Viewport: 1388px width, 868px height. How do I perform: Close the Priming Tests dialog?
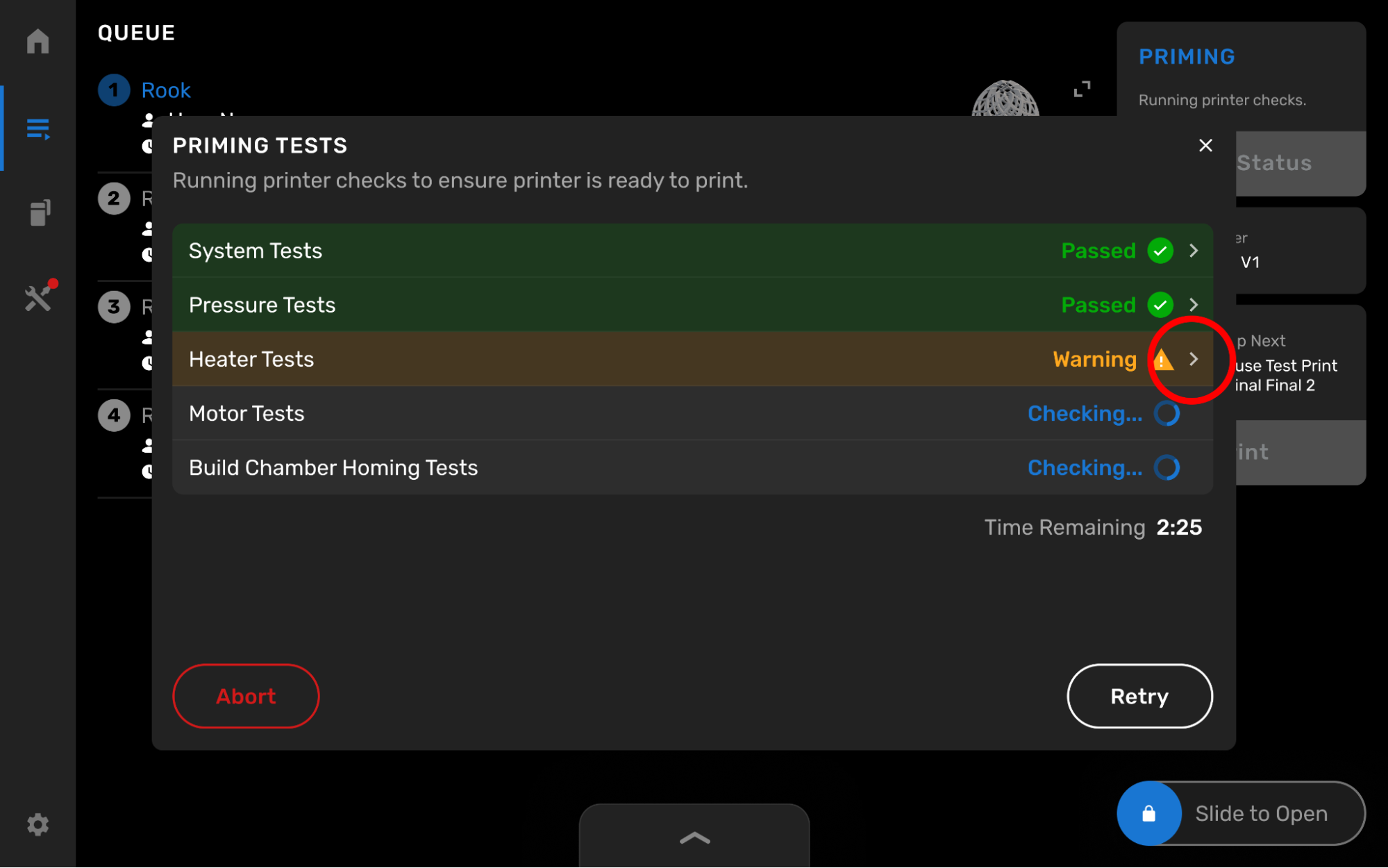coord(1205,145)
